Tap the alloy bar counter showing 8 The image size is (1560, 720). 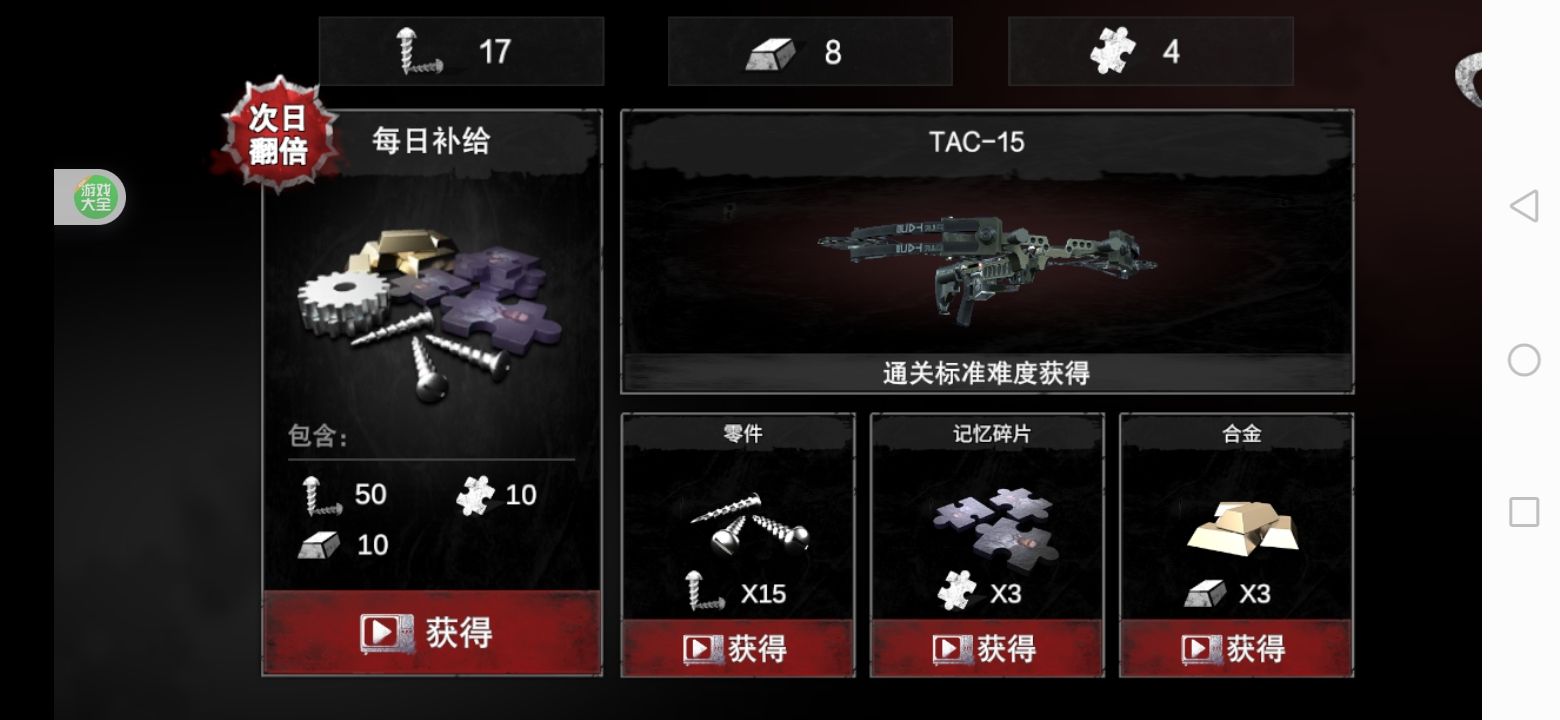[810, 51]
